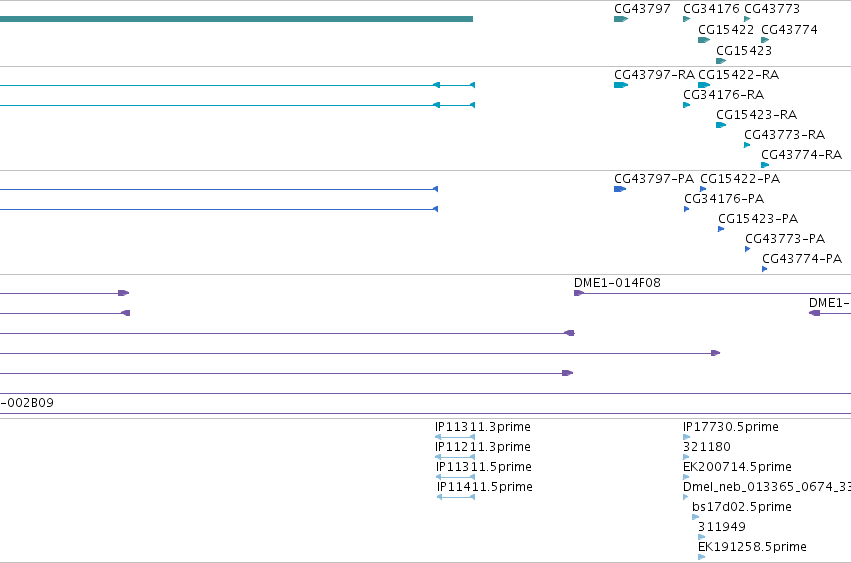
Task: Click the bs17d02.5prime label
Action: 742,507
